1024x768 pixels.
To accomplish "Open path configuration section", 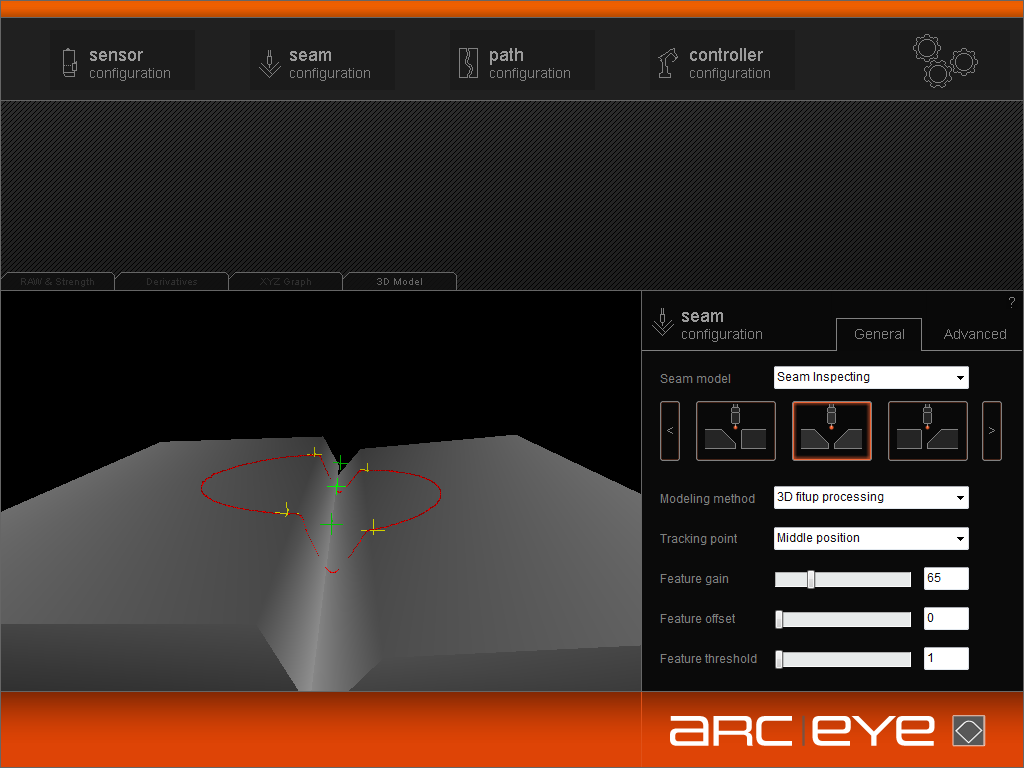I will [522, 62].
